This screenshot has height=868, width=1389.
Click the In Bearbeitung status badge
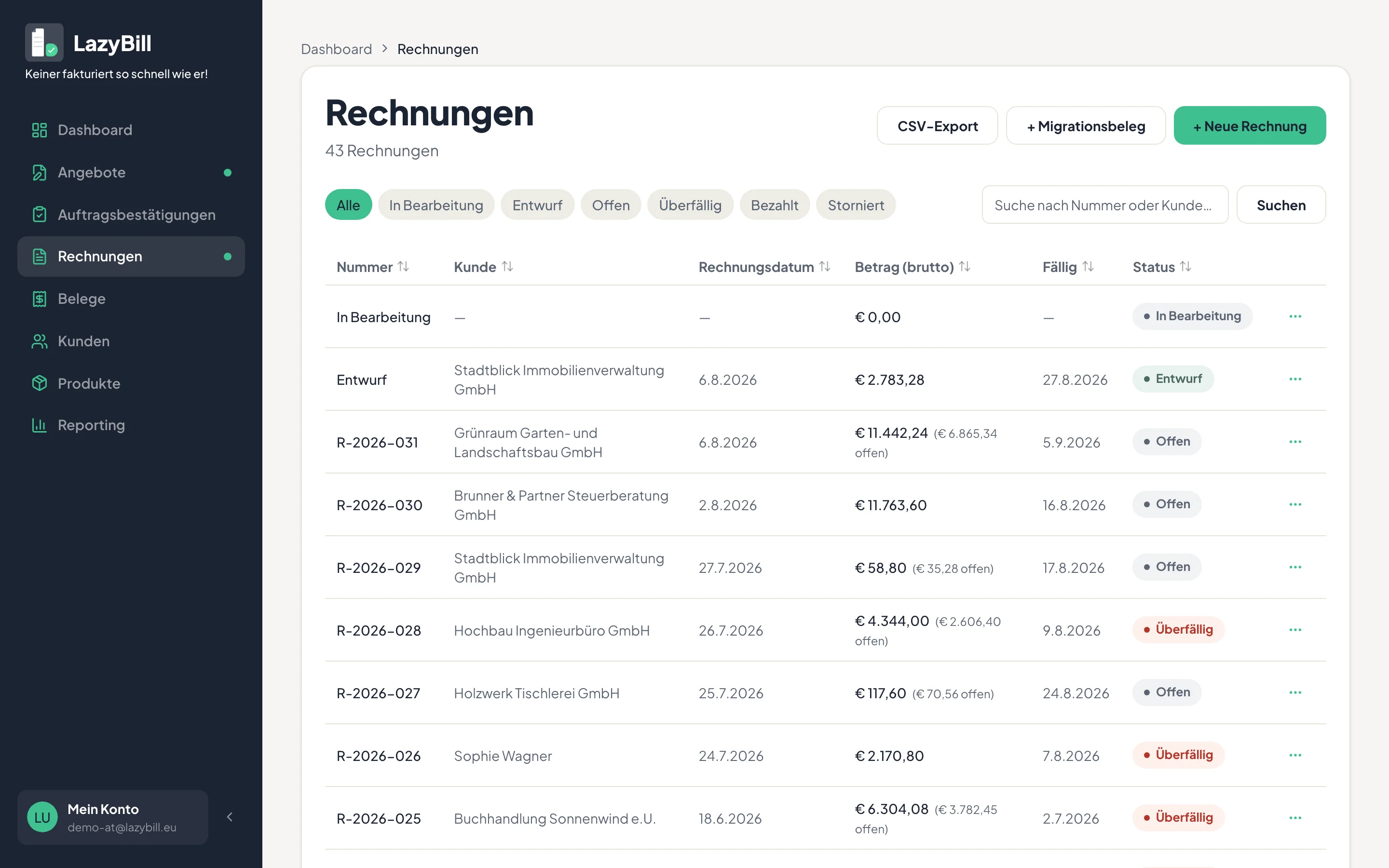click(x=1192, y=316)
